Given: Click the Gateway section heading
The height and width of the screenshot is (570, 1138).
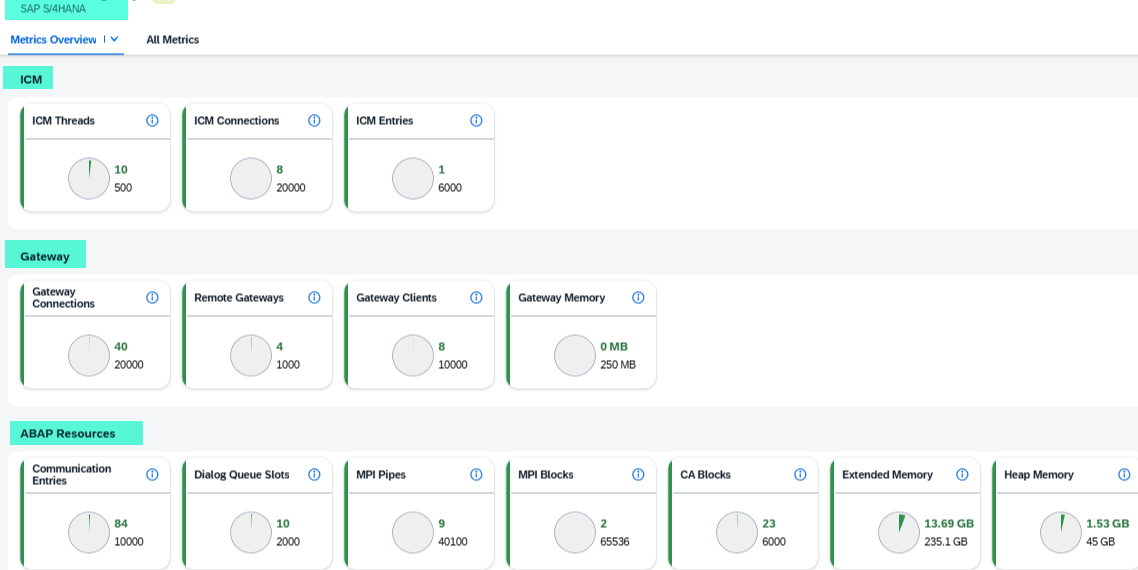Looking at the screenshot, I should click(x=45, y=256).
